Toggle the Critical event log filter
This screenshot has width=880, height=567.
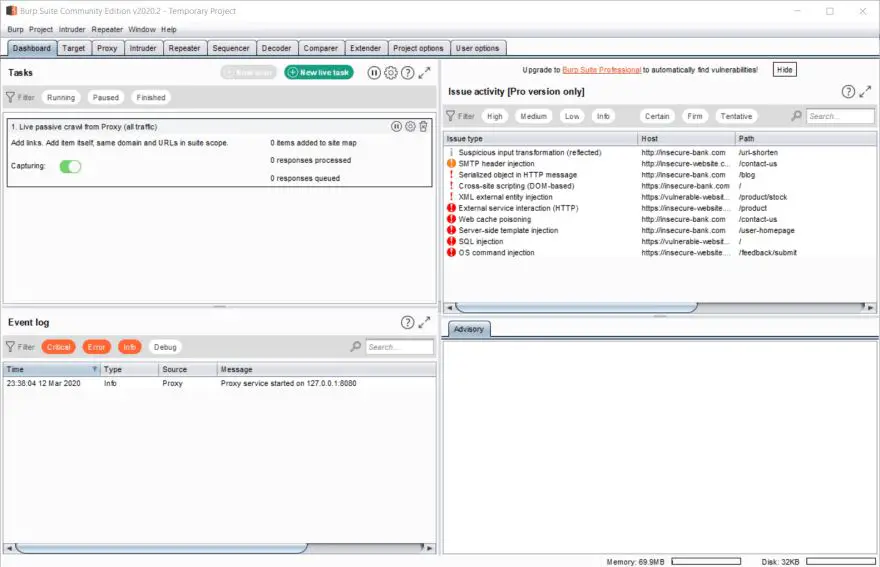click(x=59, y=347)
